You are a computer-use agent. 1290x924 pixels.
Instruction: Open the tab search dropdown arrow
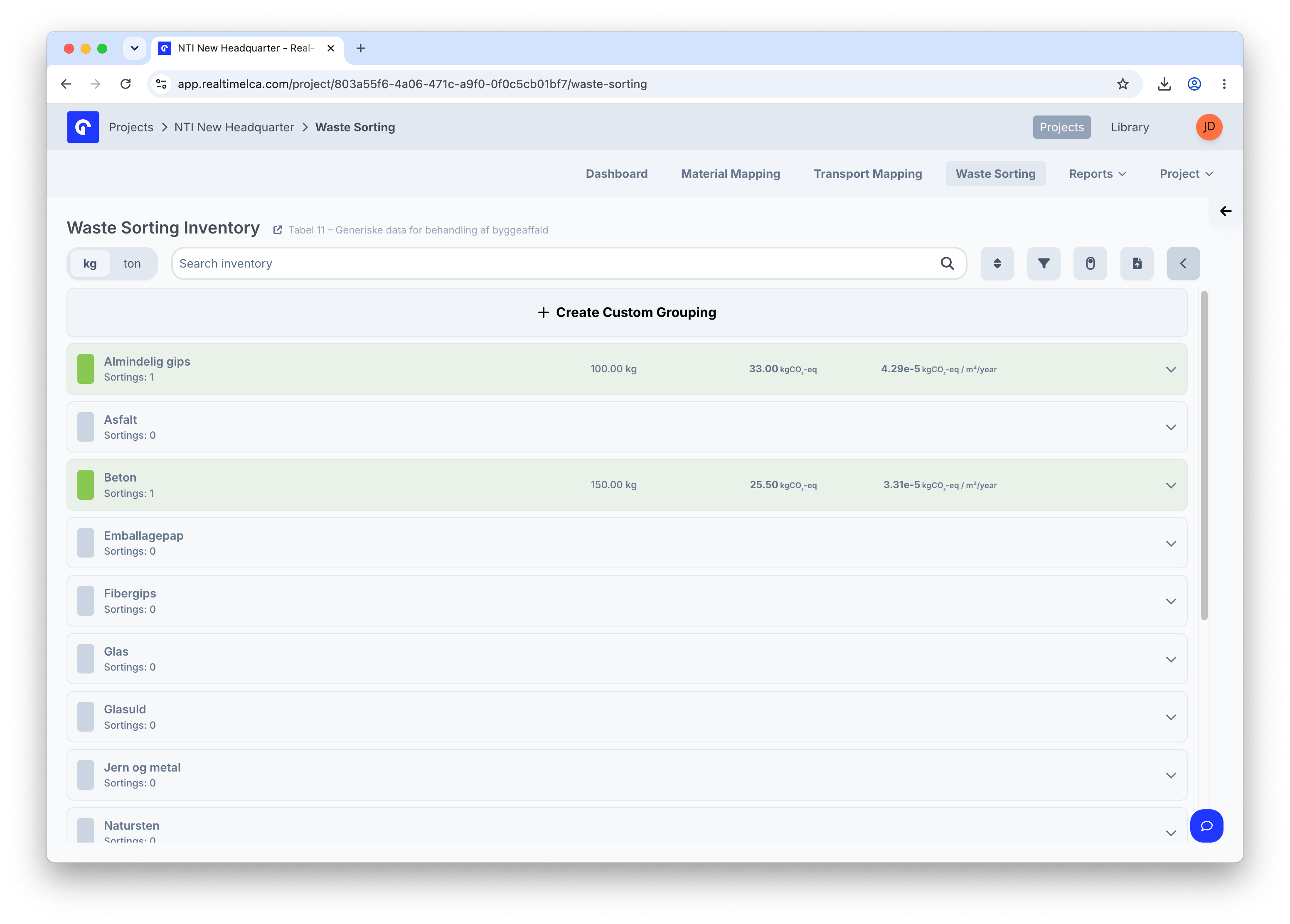click(134, 48)
